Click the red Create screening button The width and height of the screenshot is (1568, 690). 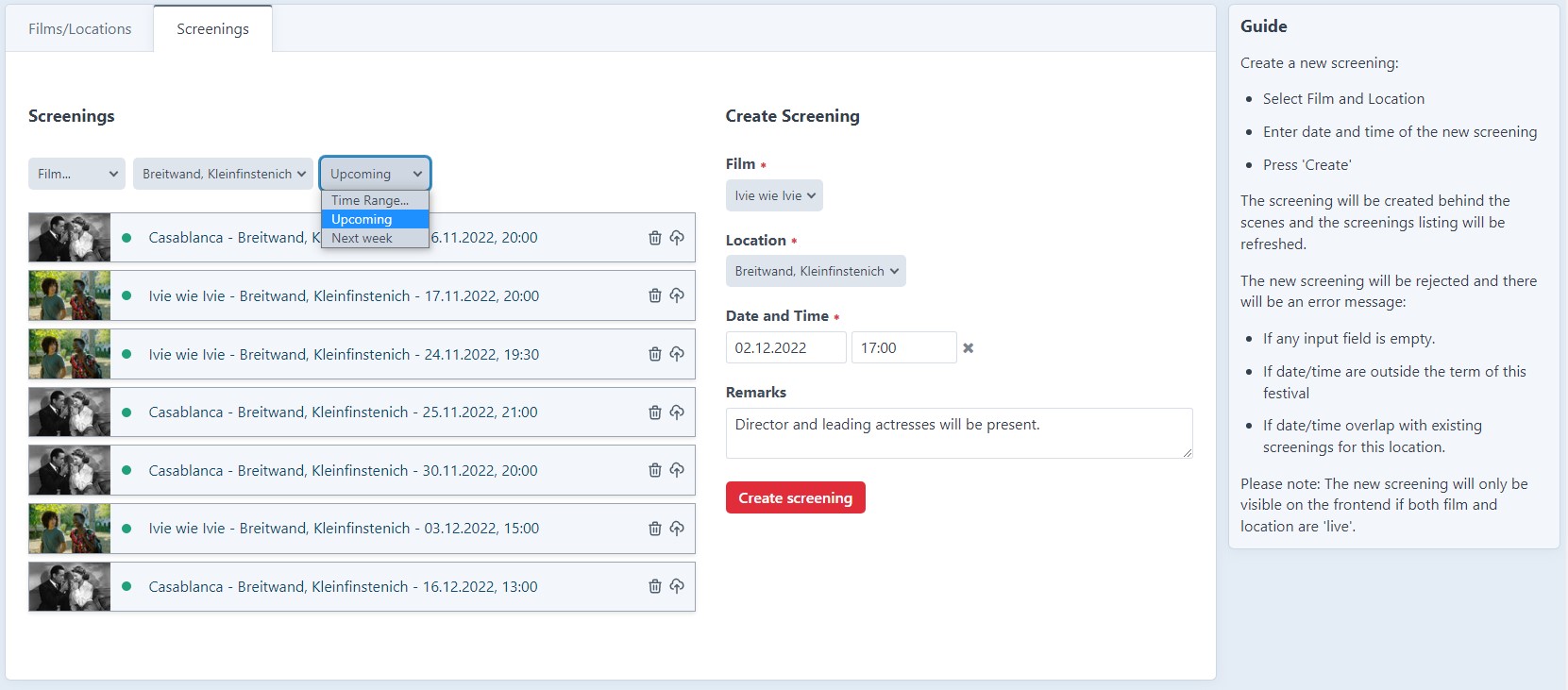796,497
